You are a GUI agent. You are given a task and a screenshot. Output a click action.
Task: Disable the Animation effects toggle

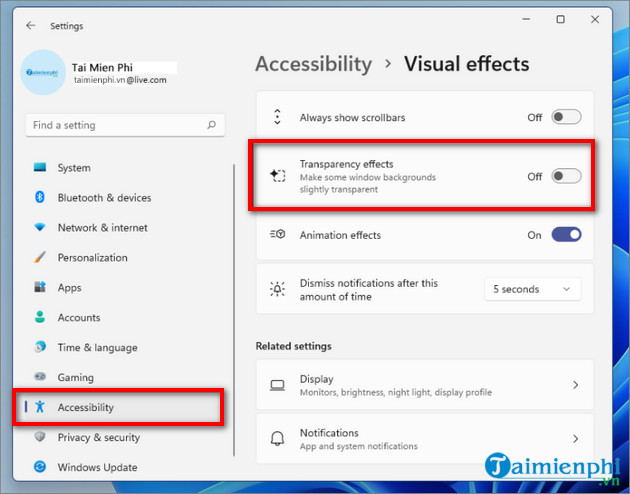[566, 235]
